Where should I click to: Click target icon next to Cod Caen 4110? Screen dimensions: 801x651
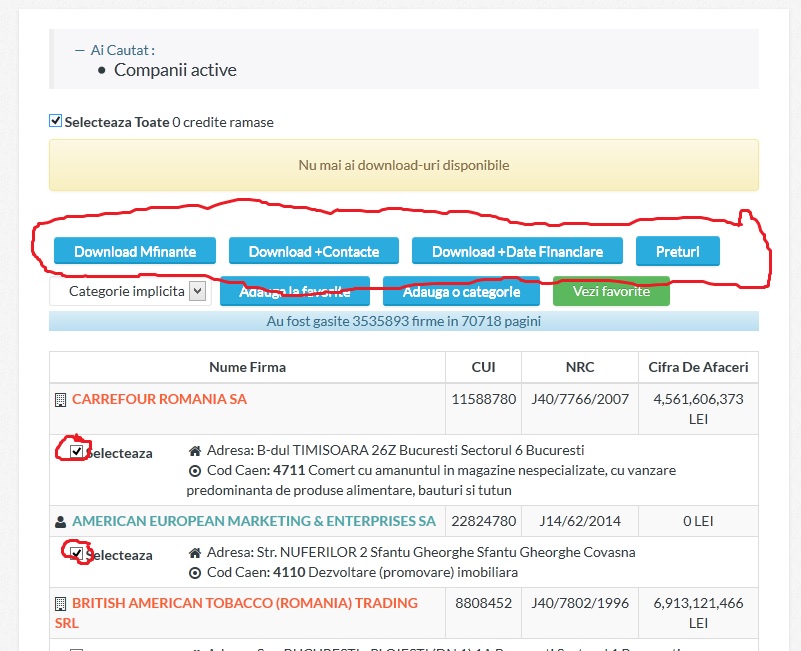[x=195, y=573]
